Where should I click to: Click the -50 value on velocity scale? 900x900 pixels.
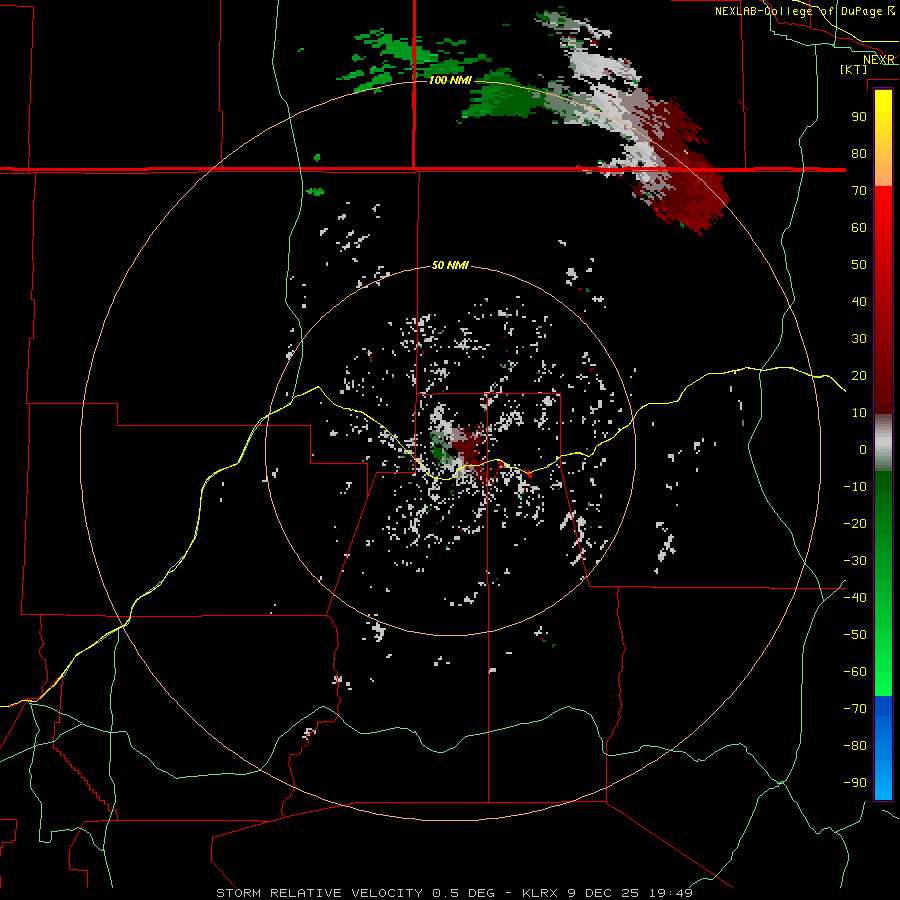[855, 635]
